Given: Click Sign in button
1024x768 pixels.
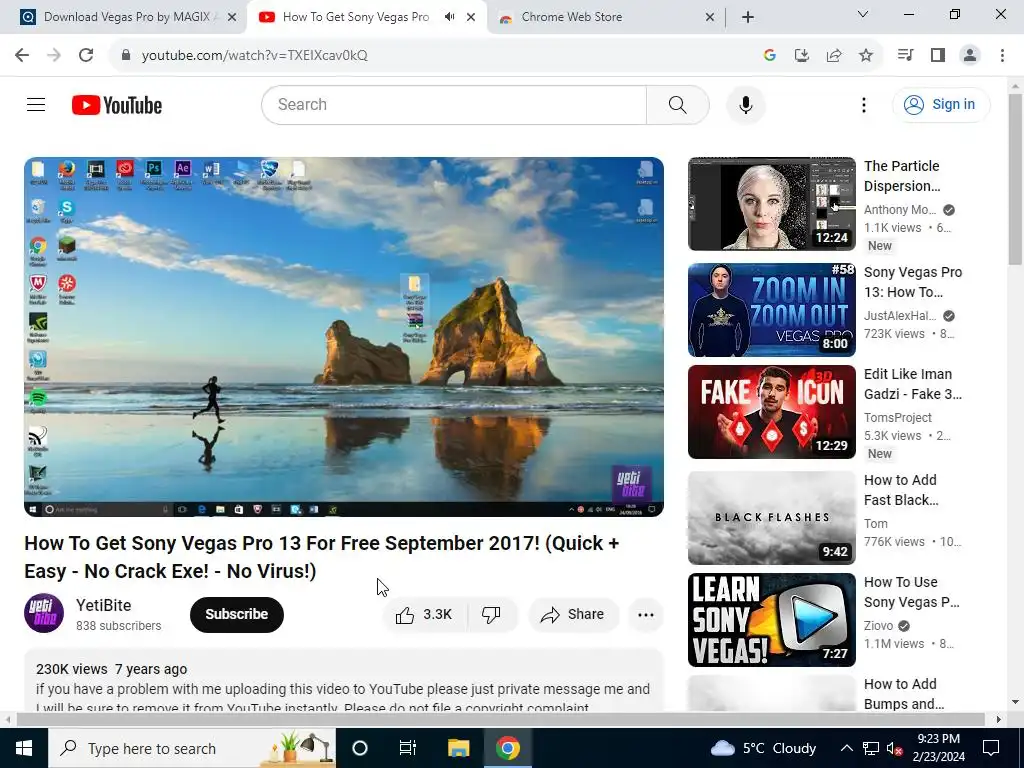Looking at the screenshot, I should [940, 104].
